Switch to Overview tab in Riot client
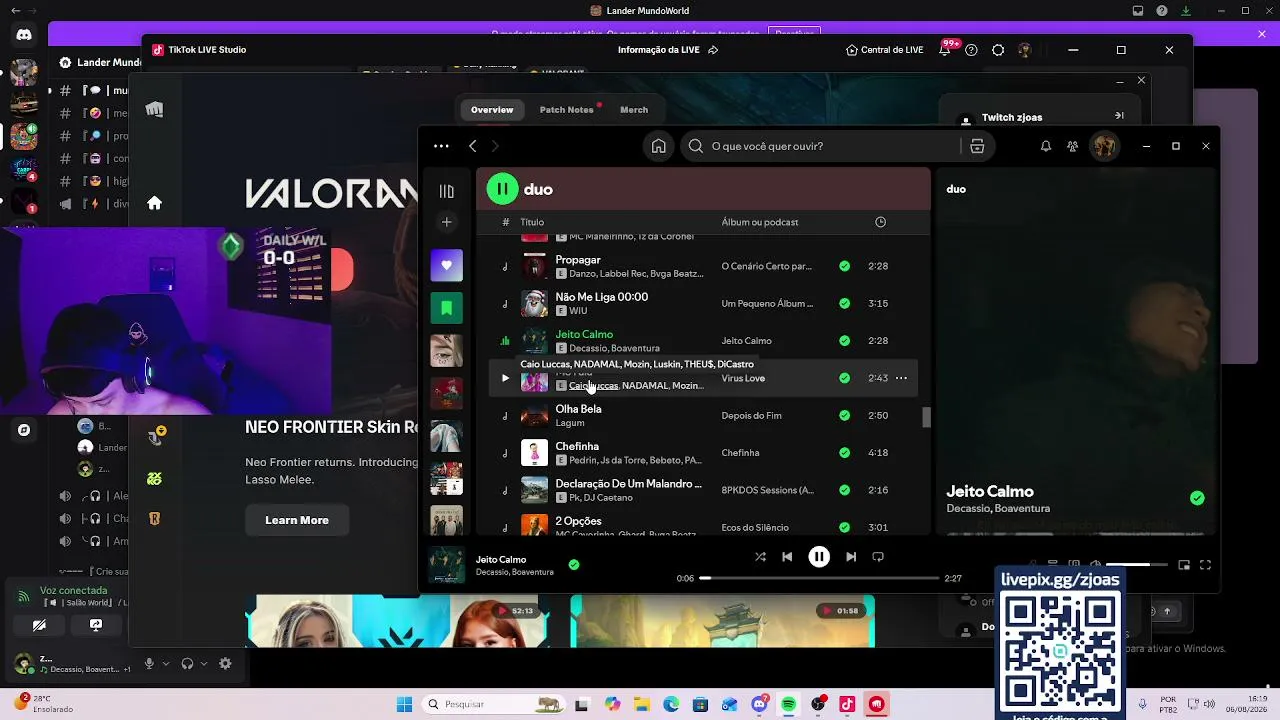 pos(492,110)
